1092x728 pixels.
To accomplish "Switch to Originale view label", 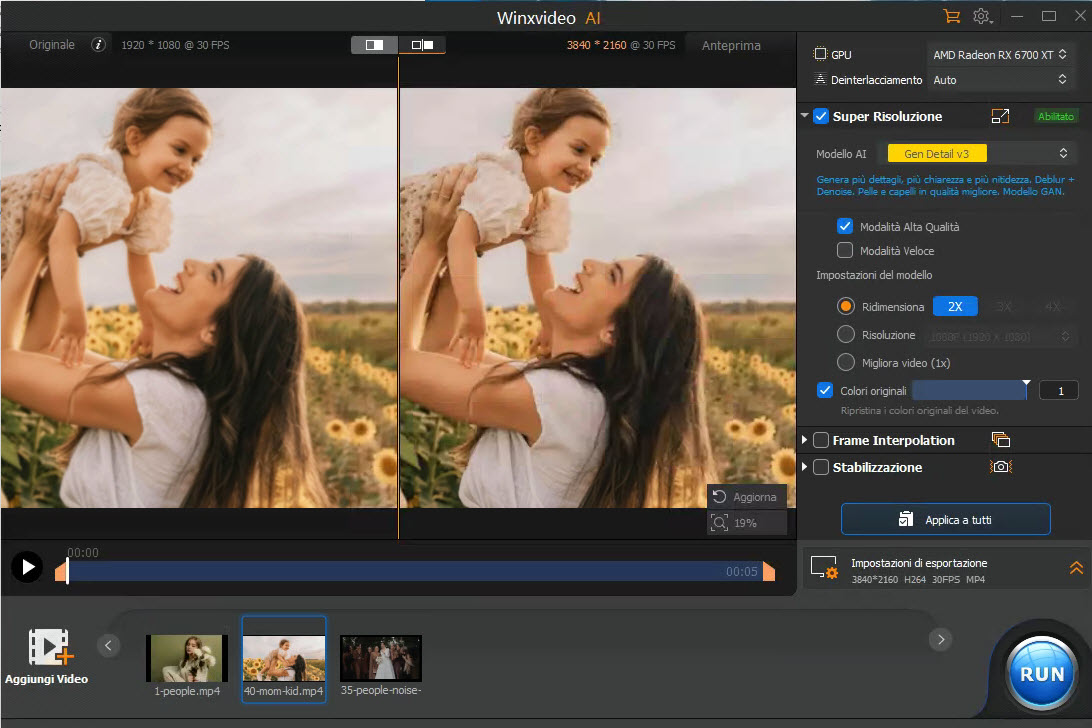I will click(x=52, y=45).
